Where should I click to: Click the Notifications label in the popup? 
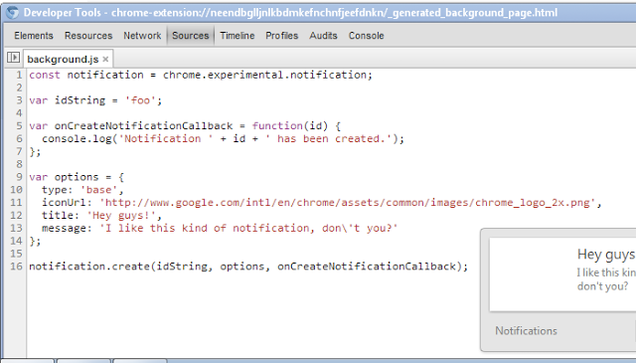click(526, 331)
